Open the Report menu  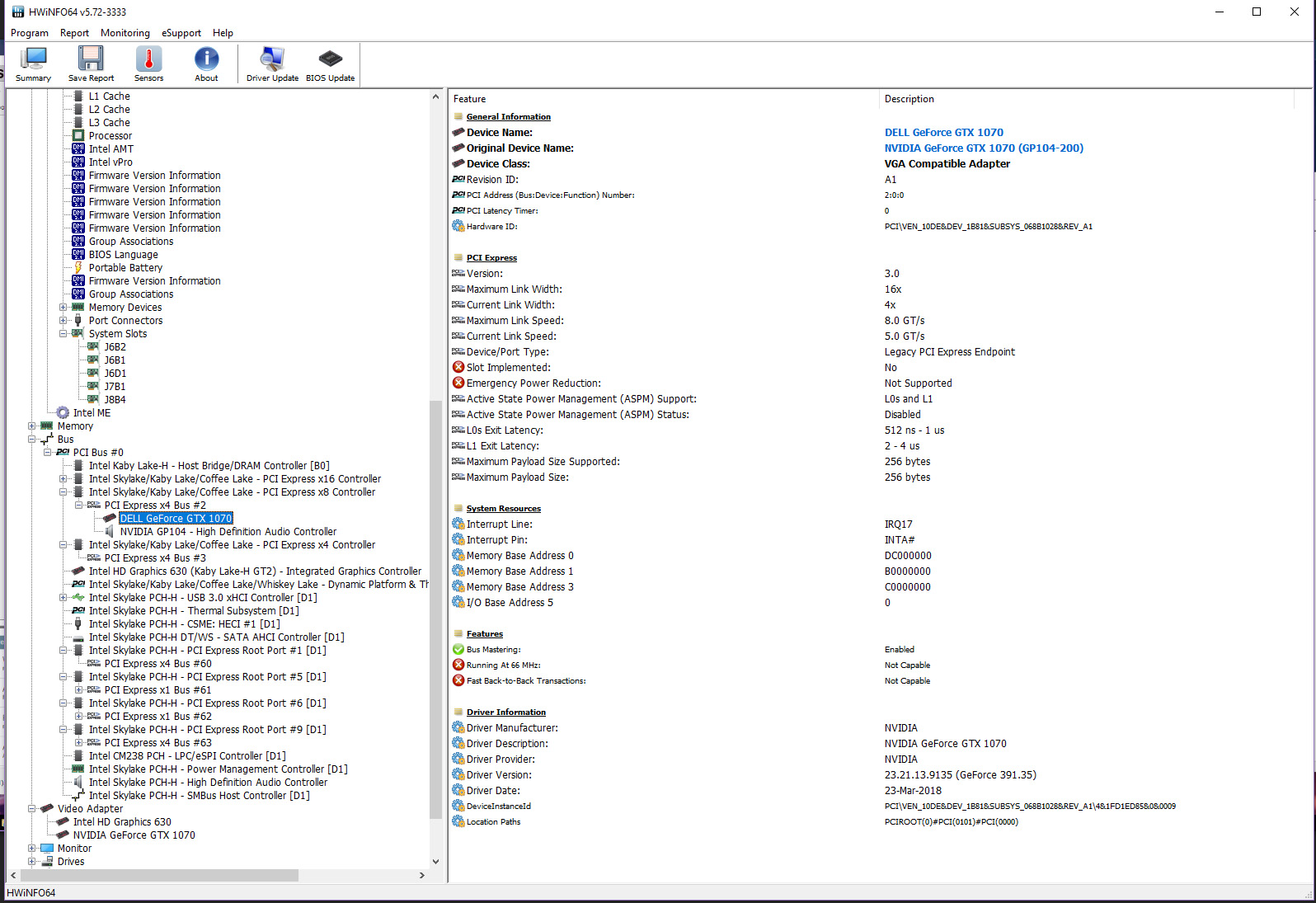tap(74, 33)
